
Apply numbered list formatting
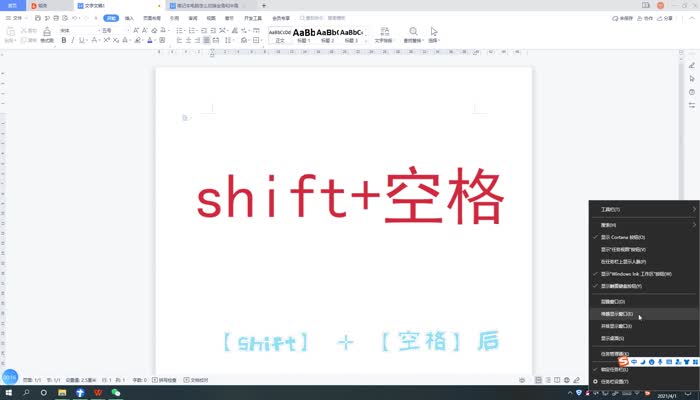point(192,30)
